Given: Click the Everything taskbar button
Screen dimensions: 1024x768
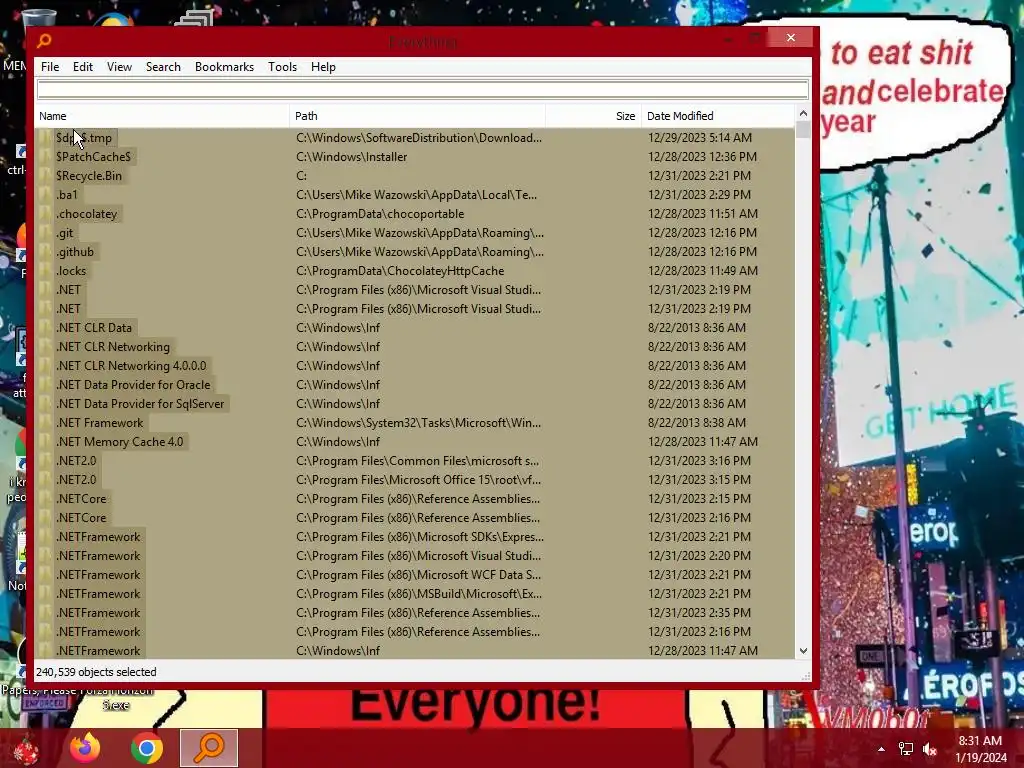Looking at the screenshot, I should pyautogui.click(x=209, y=748).
